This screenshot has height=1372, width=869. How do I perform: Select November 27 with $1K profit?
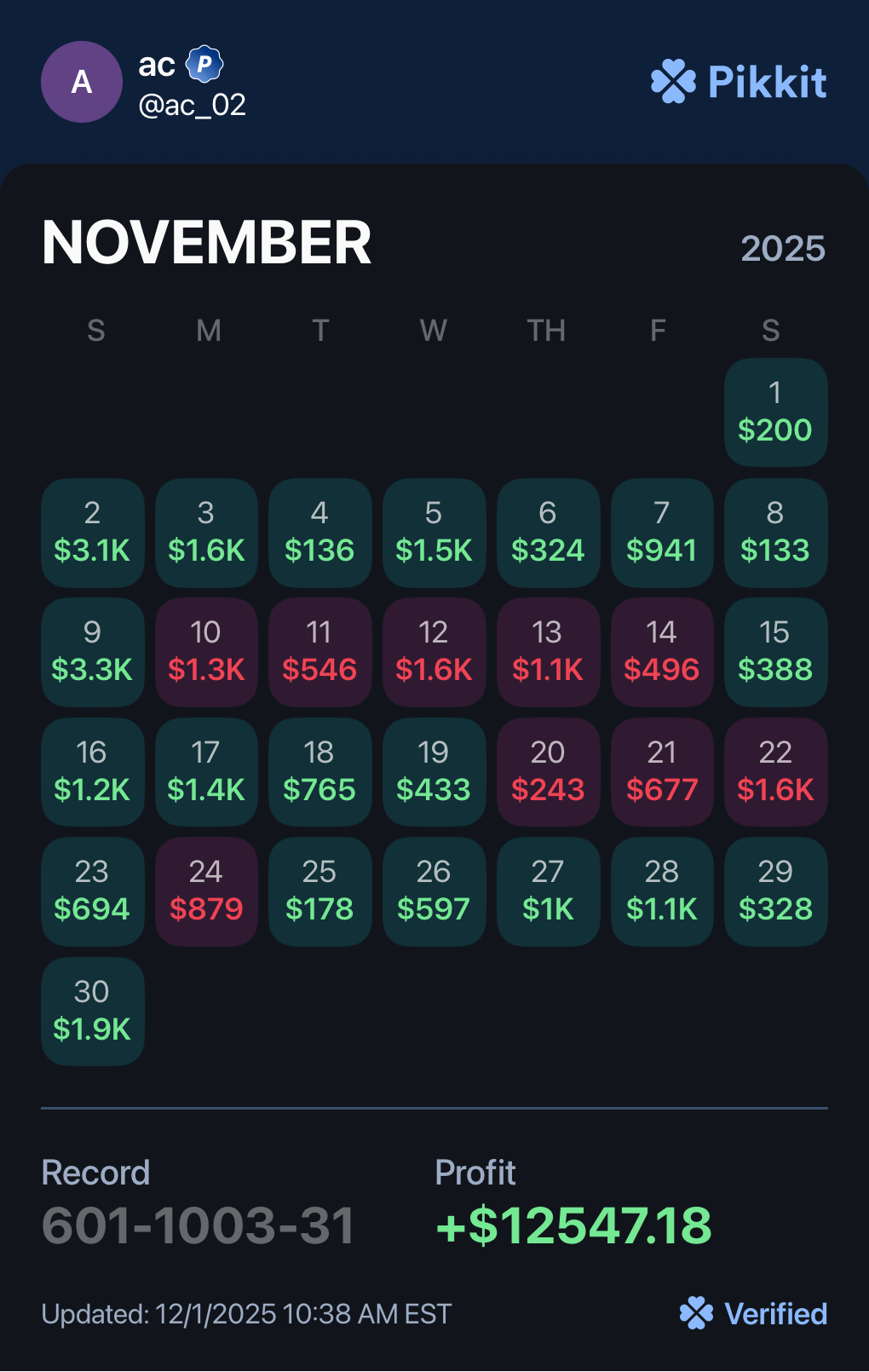pos(548,891)
